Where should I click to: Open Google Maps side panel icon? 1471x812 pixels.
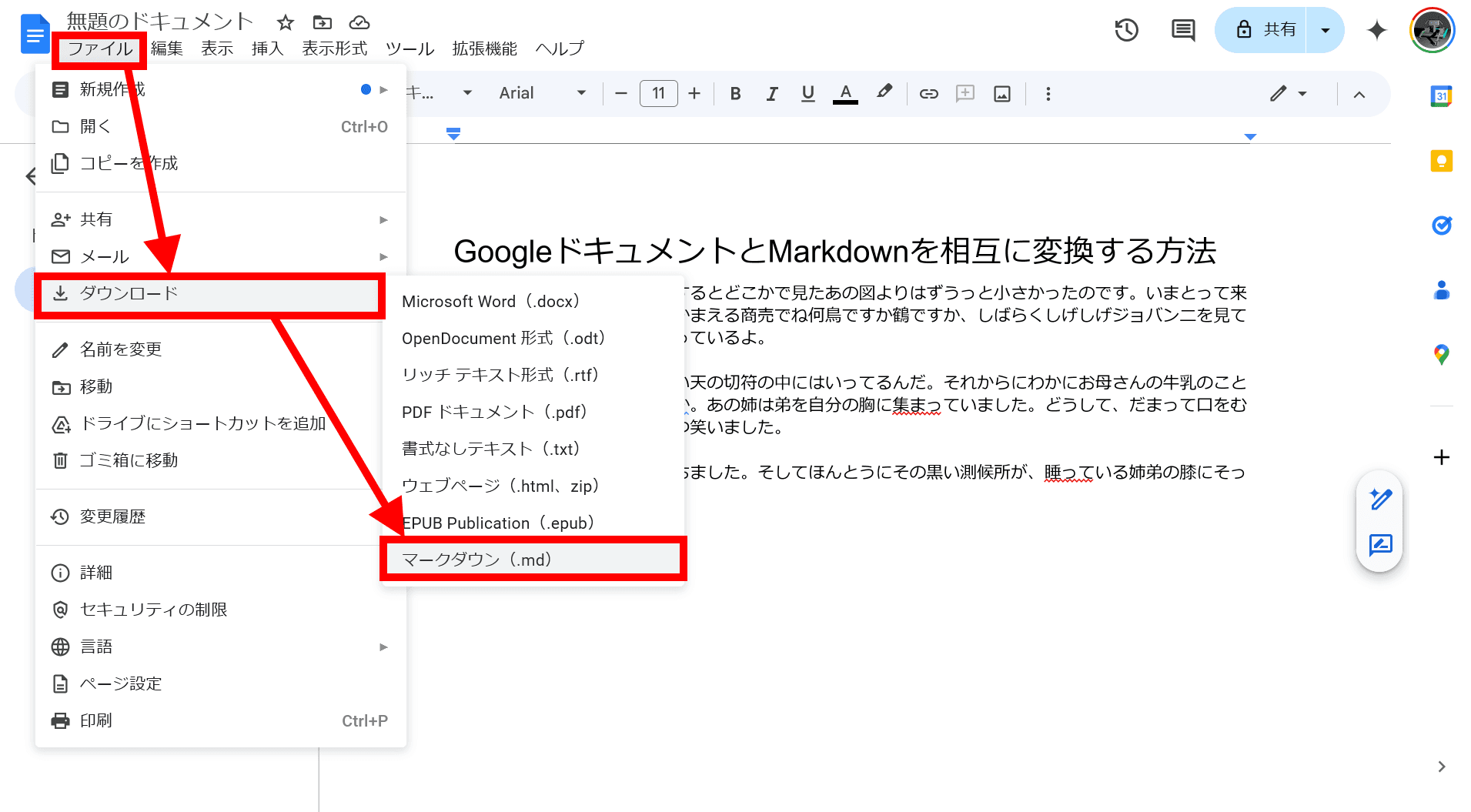[1441, 354]
